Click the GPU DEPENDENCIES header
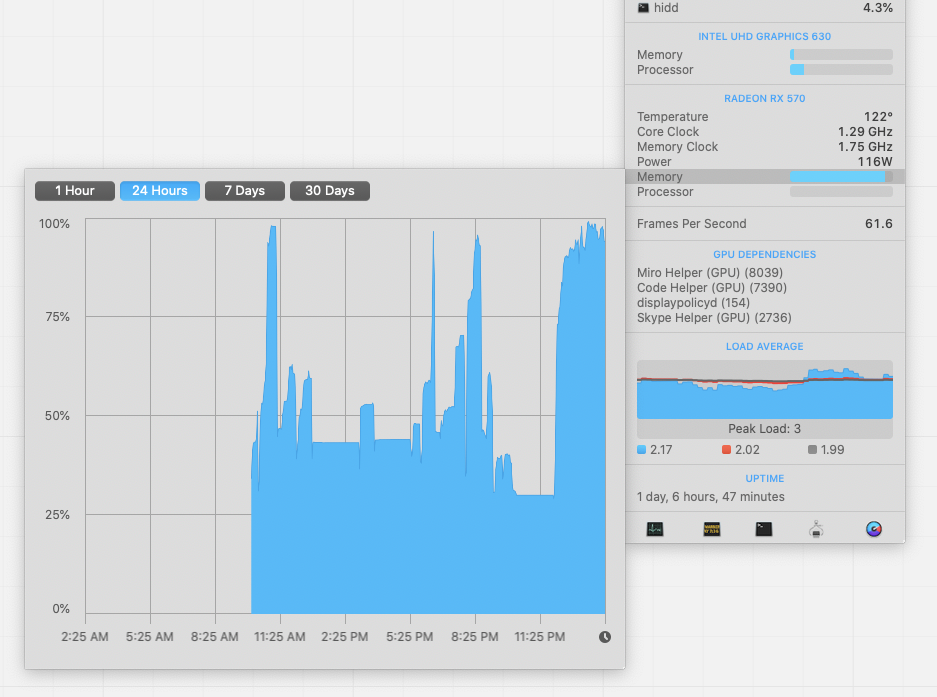The image size is (937, 697). point(764,254)
